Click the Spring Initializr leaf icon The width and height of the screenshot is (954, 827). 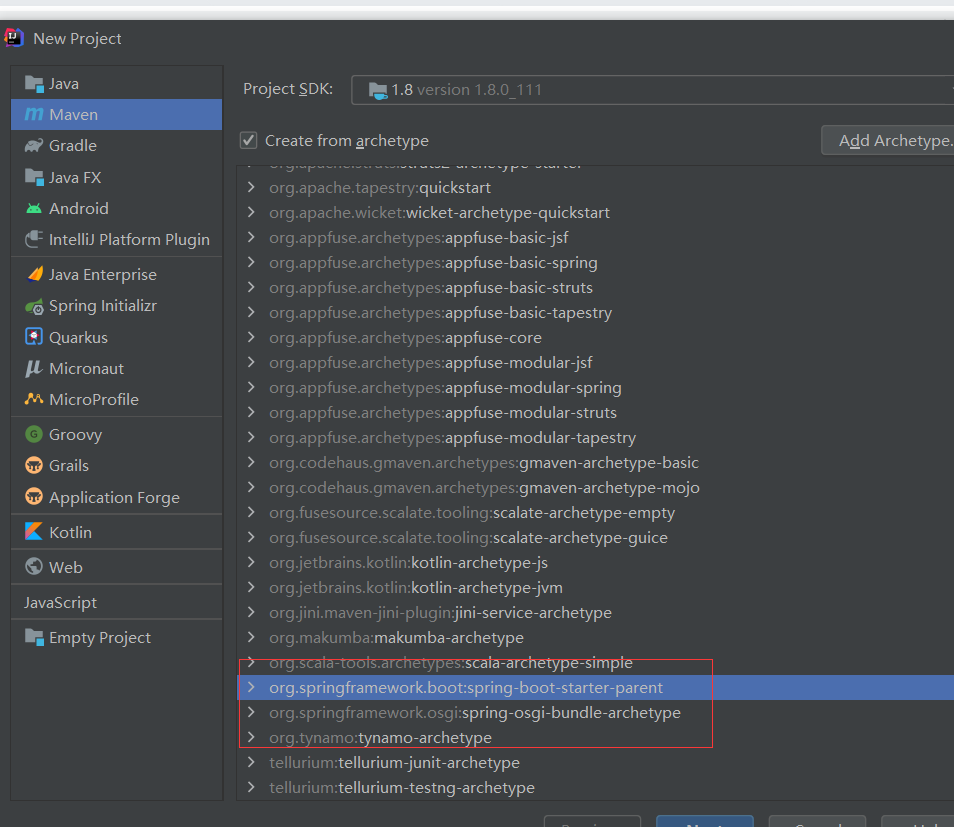coord(34,306)
